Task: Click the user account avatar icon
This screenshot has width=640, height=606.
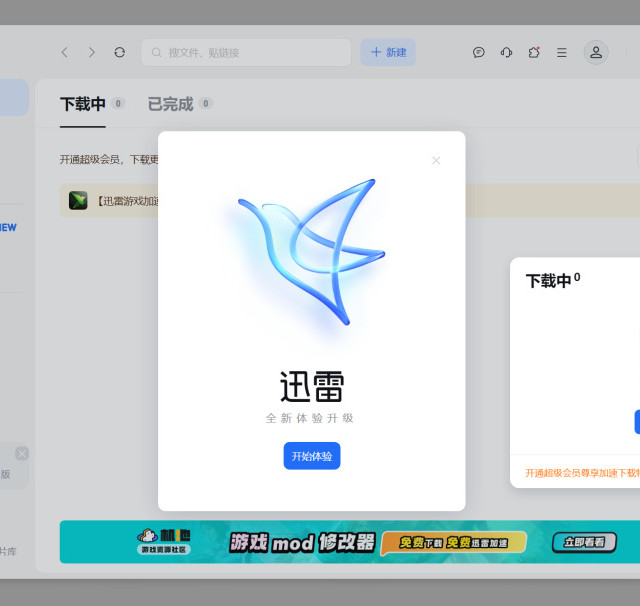Action: (596, 52)
